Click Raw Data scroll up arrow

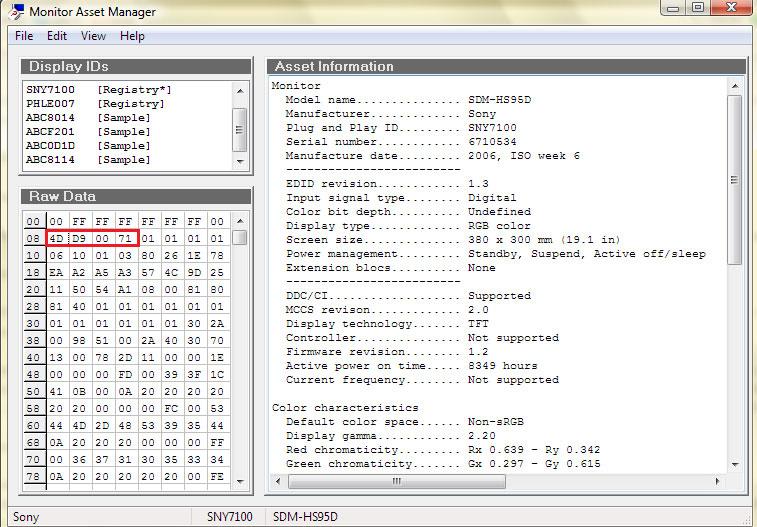(x=240, y=221)
